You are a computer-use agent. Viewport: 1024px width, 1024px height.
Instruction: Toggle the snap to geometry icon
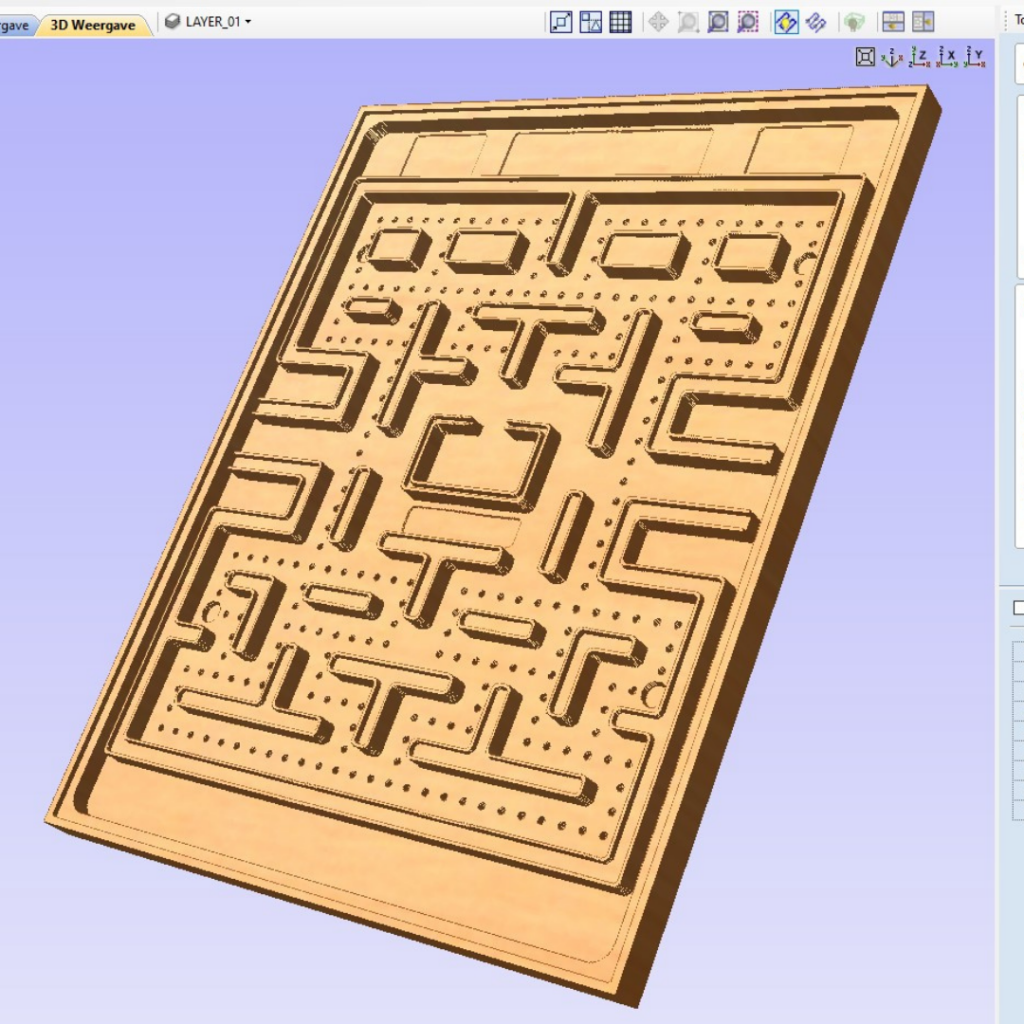[x=561, y=22]
